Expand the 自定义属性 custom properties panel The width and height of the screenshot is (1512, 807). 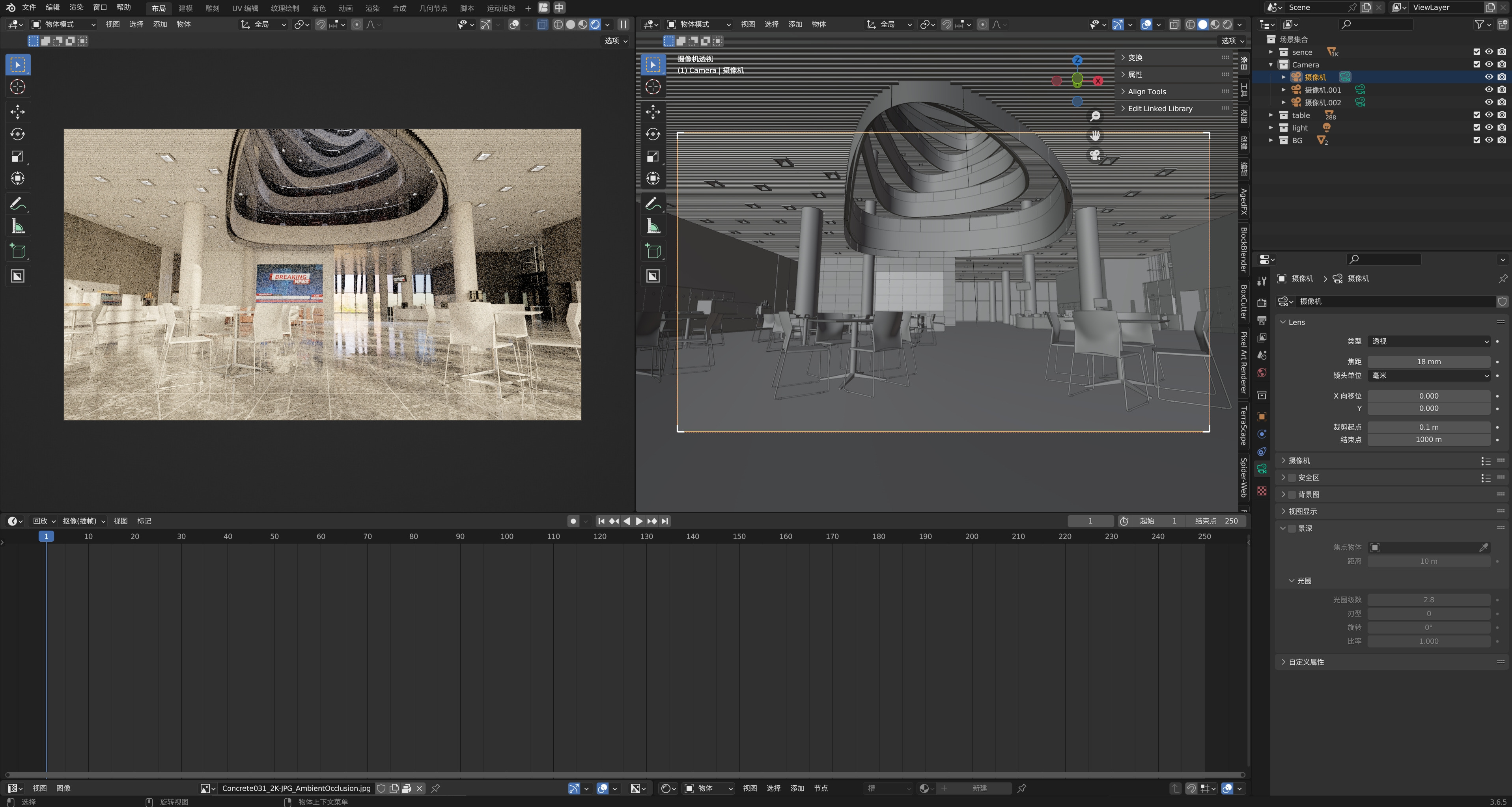tap(1306, 662)
